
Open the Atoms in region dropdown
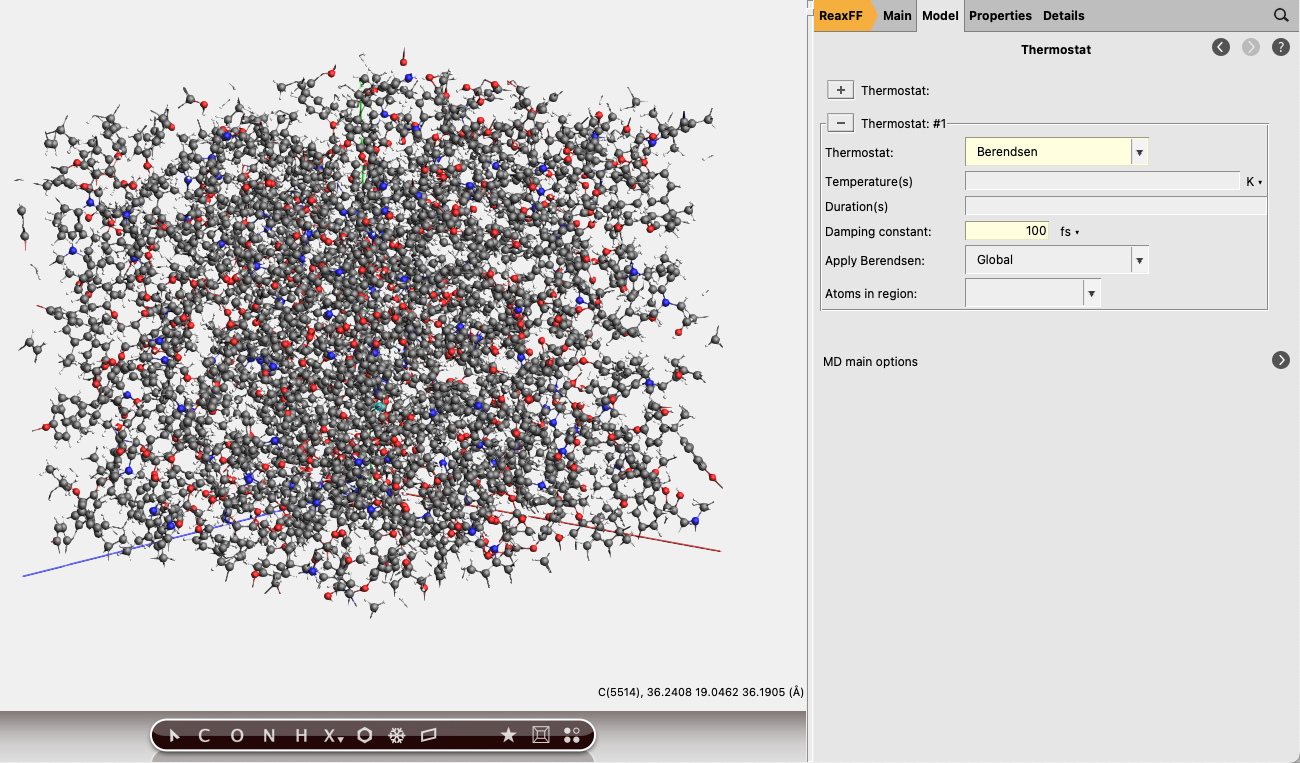point(1090,292)
